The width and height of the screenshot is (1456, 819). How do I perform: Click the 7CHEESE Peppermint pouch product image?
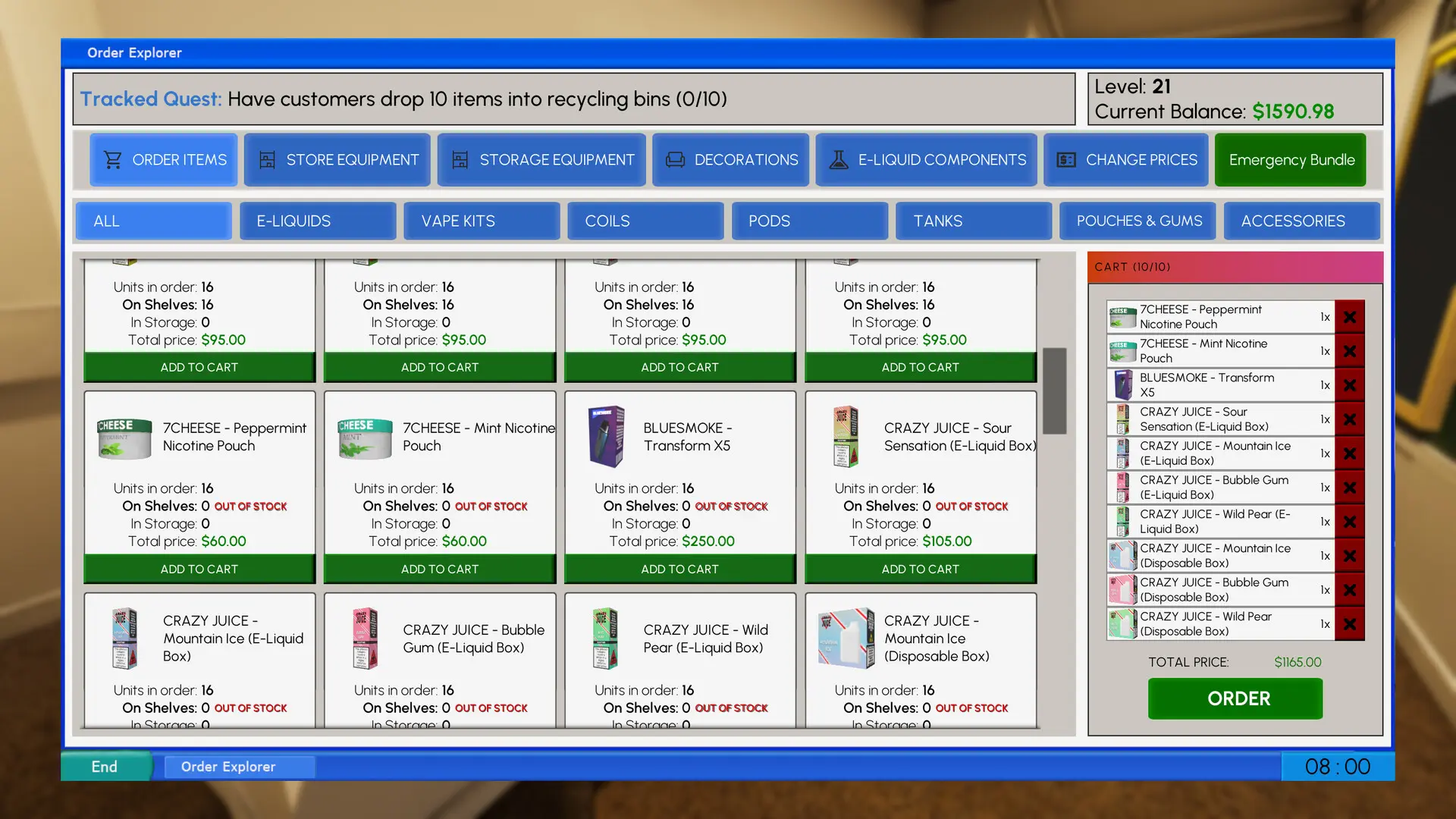pyautogui.click(x=124, y=438)
